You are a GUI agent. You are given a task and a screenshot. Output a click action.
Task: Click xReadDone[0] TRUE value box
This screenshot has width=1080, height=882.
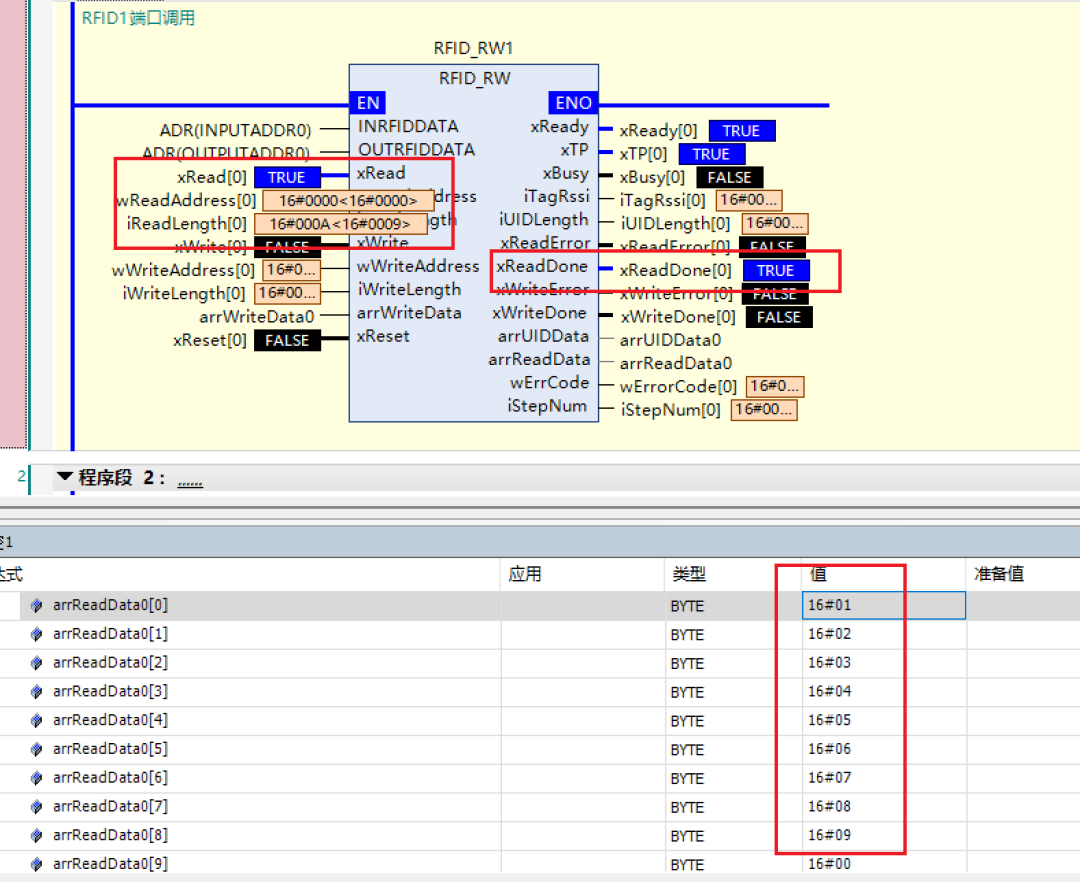pyautogui.click(x=775, y=271)
